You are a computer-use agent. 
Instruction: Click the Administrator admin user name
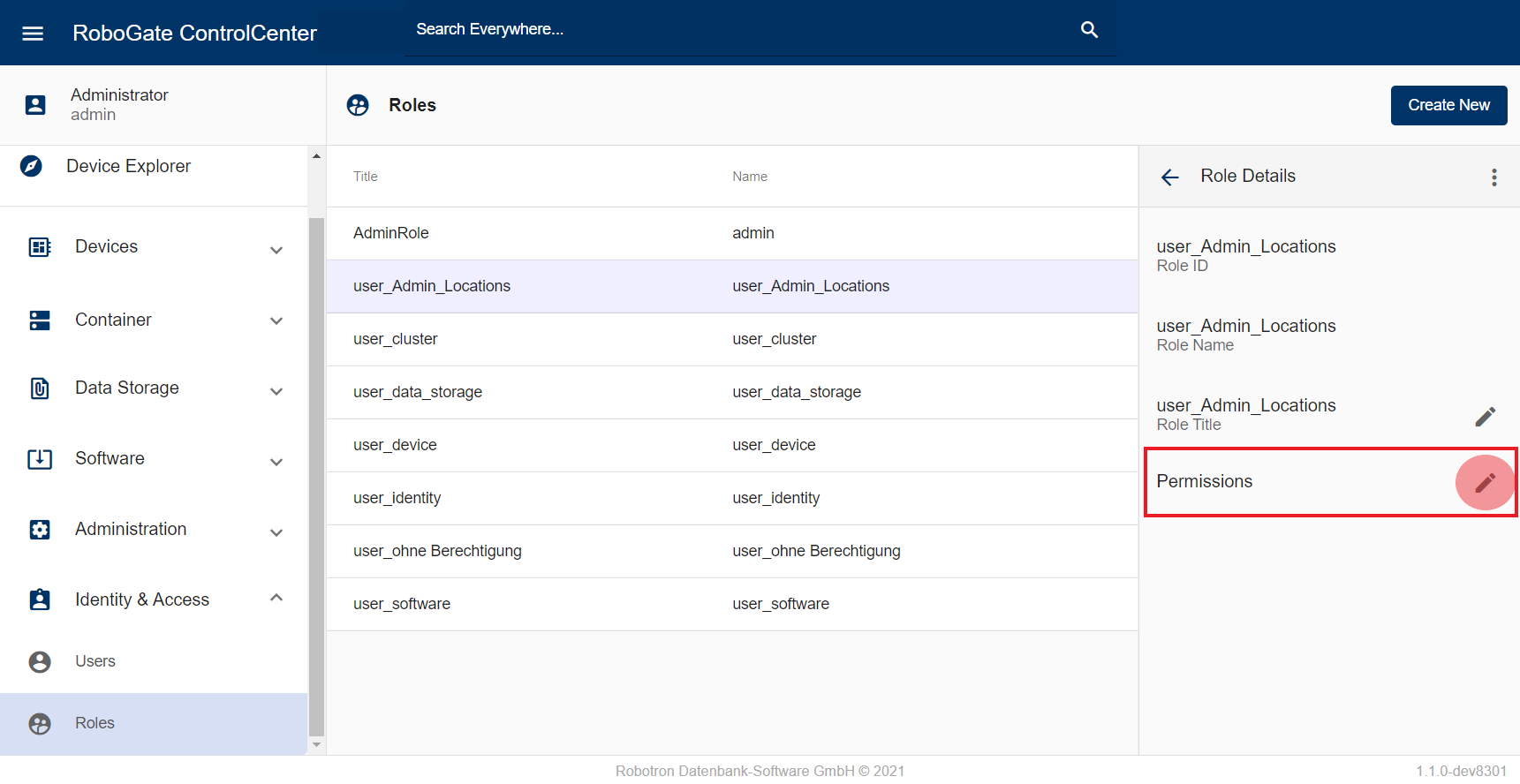click(x=119, y=104)
